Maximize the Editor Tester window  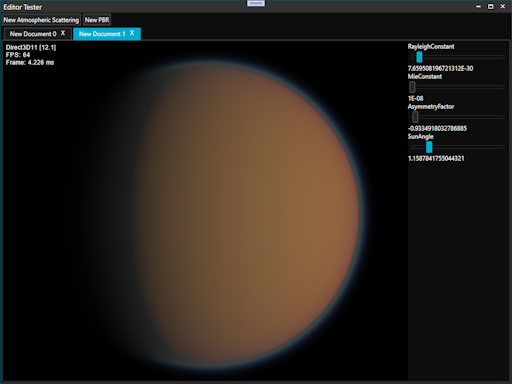[x=490, y=6]
